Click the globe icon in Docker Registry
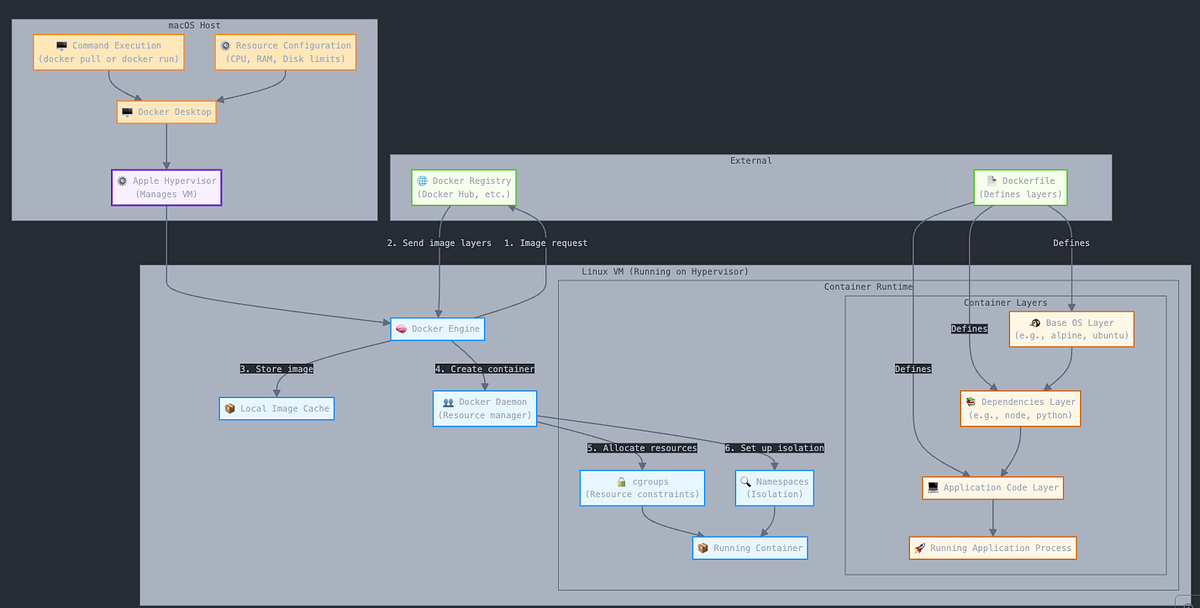1200x608 pixels. point(424,181)
